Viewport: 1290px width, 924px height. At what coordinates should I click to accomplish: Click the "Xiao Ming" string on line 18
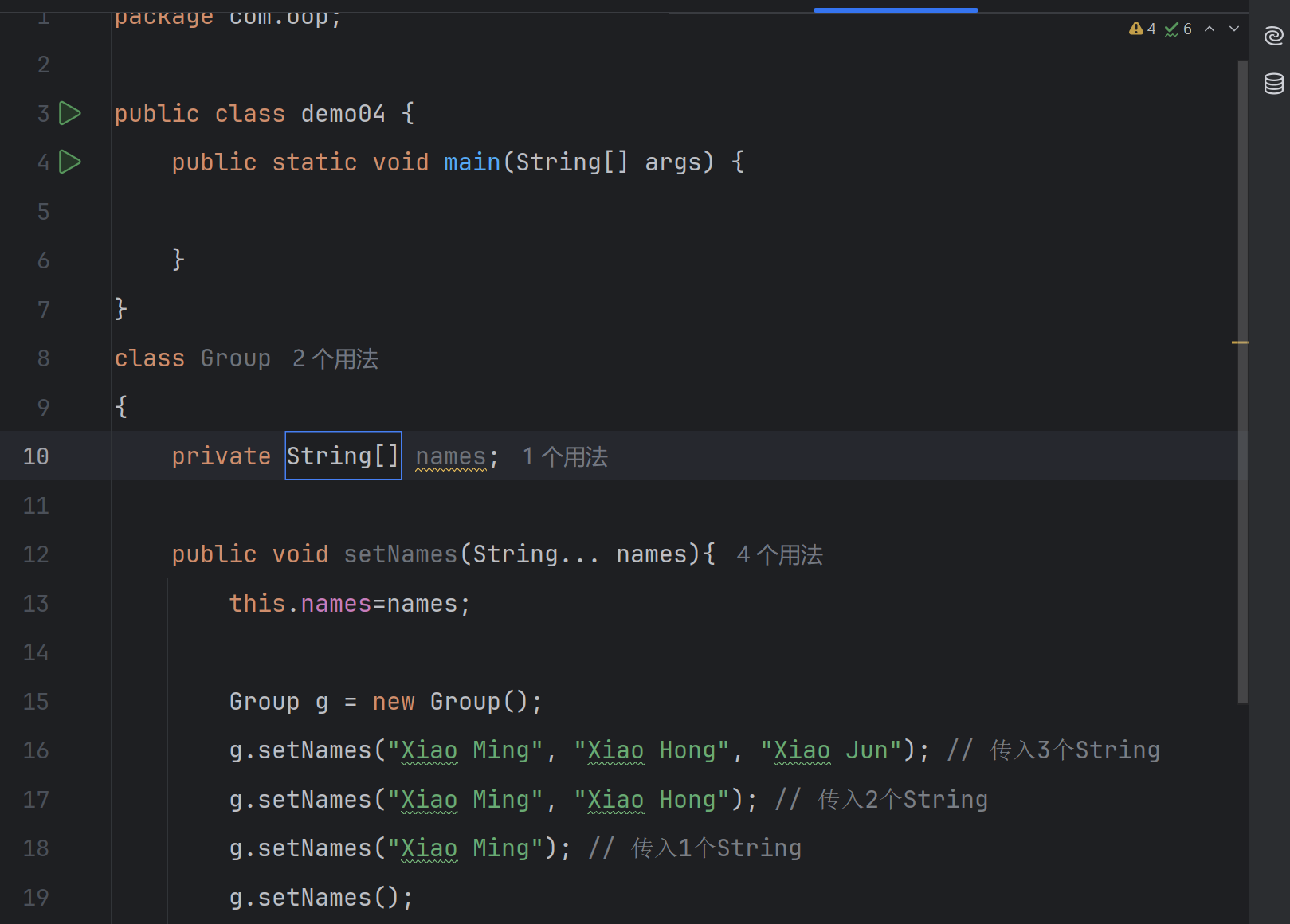(465, 848)
